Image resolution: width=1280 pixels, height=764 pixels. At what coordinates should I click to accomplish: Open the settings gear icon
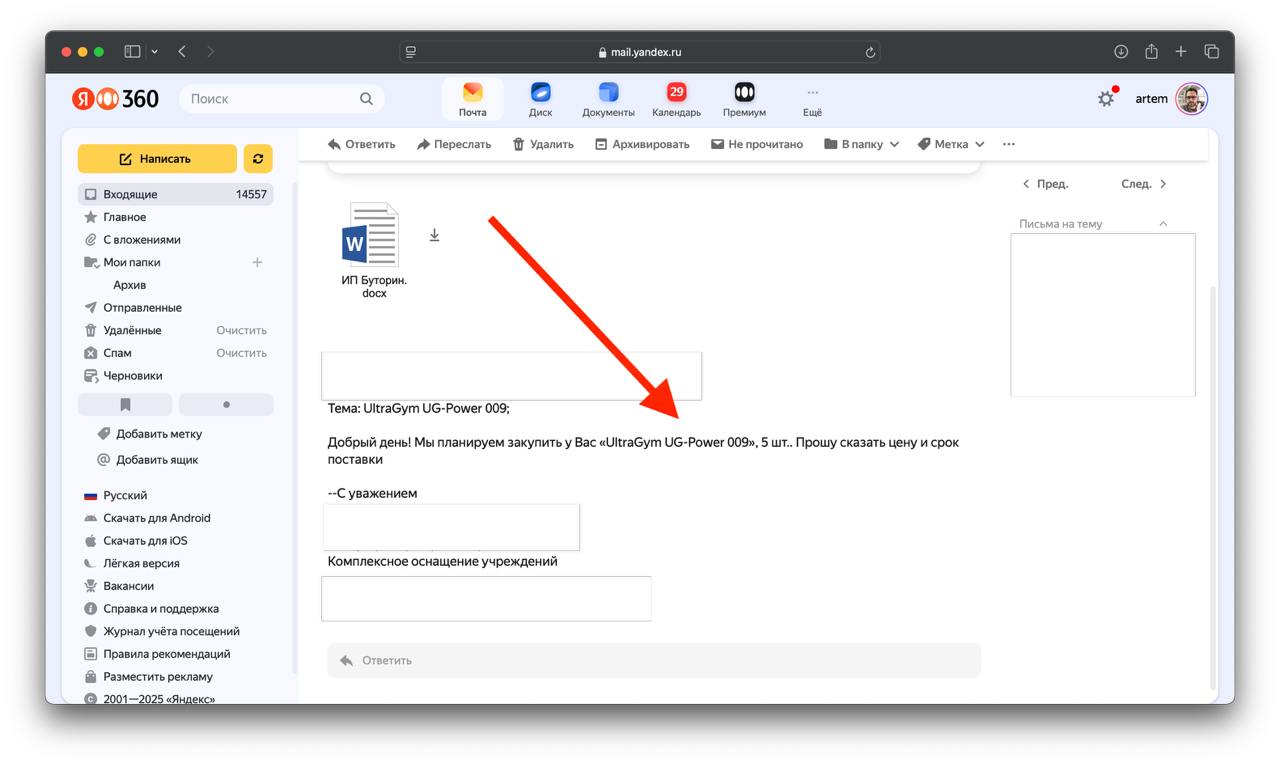click(1105, 99)
